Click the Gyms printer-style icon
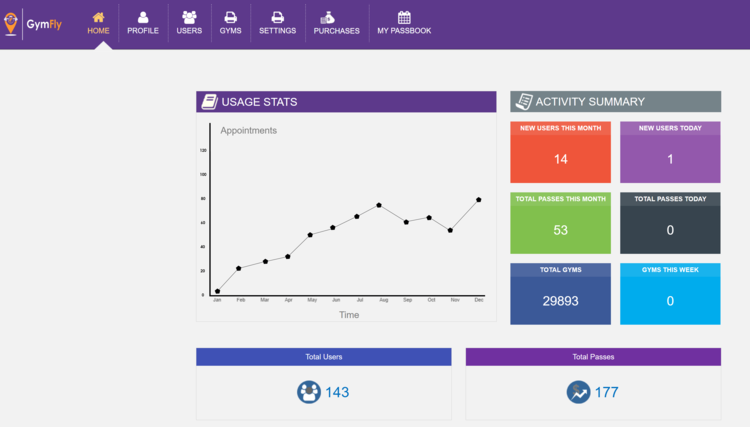 coord(231,18)
